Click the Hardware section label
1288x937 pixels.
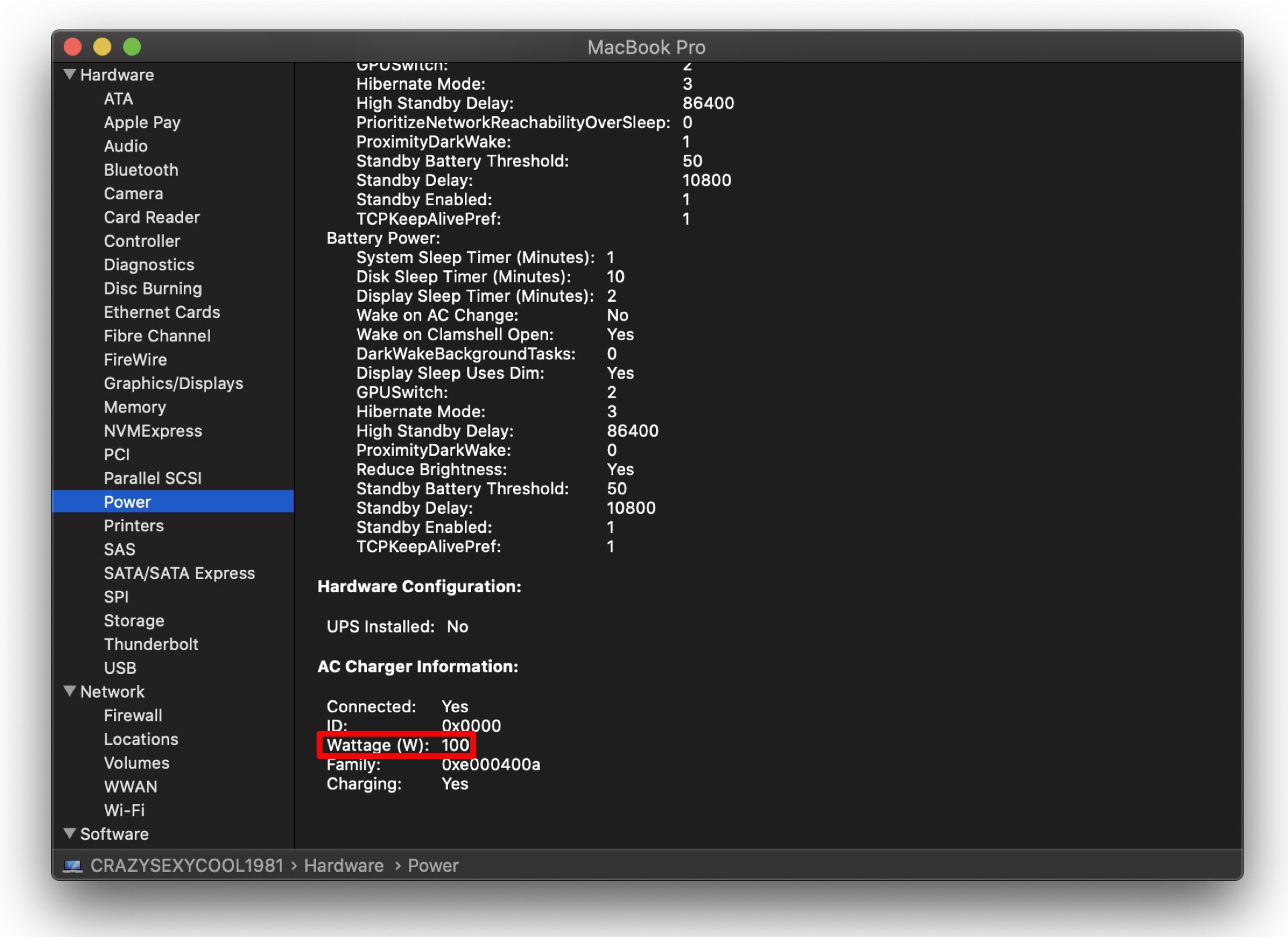(117, 74)
